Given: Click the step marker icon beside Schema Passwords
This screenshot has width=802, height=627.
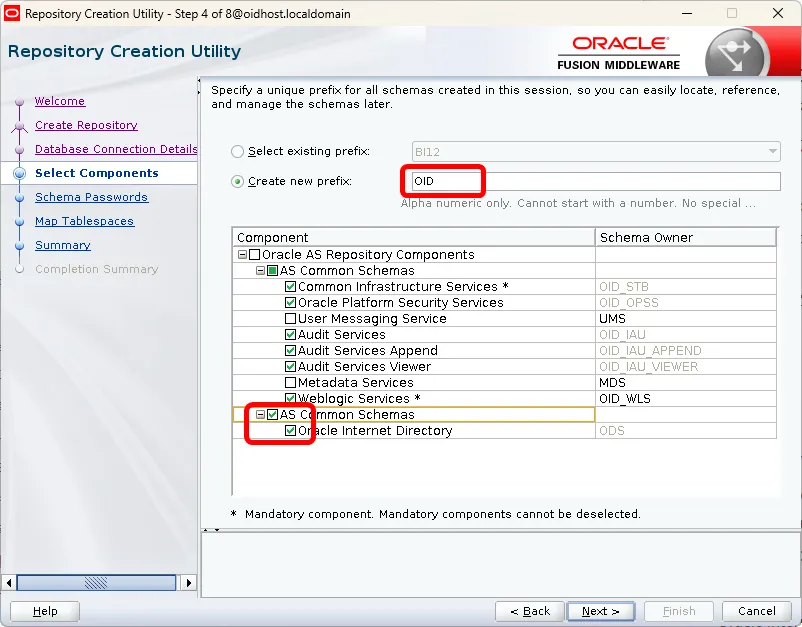Looking at the screenshot, I should pos(19,198).
